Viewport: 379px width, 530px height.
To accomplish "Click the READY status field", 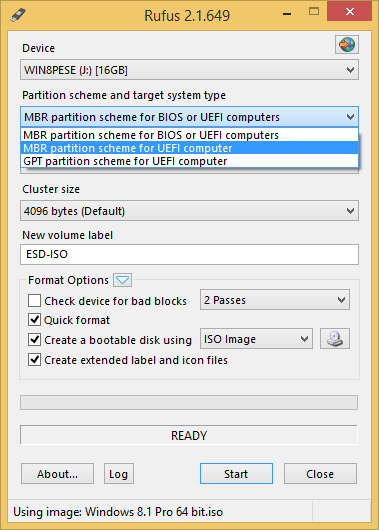I will tap(189, 435).
